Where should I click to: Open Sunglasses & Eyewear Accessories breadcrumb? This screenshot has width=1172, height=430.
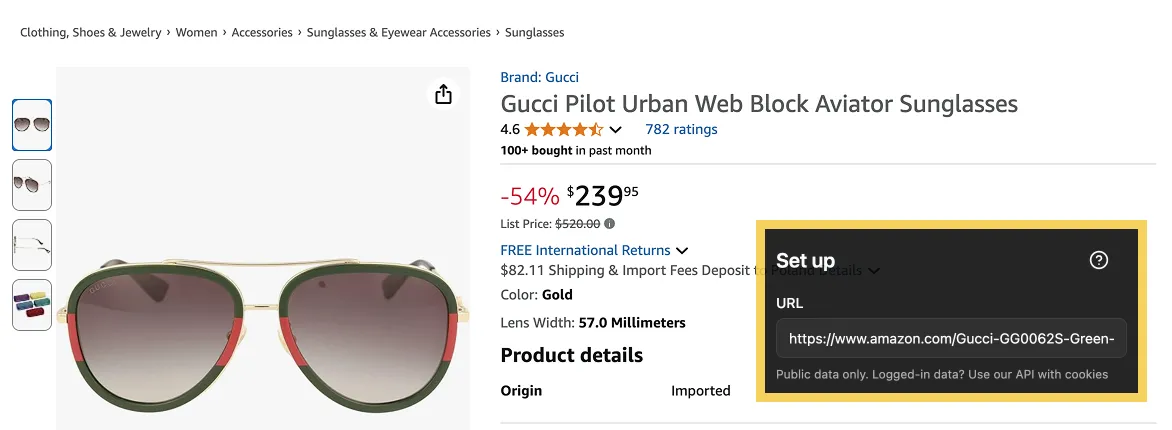[x=399, y=33]
